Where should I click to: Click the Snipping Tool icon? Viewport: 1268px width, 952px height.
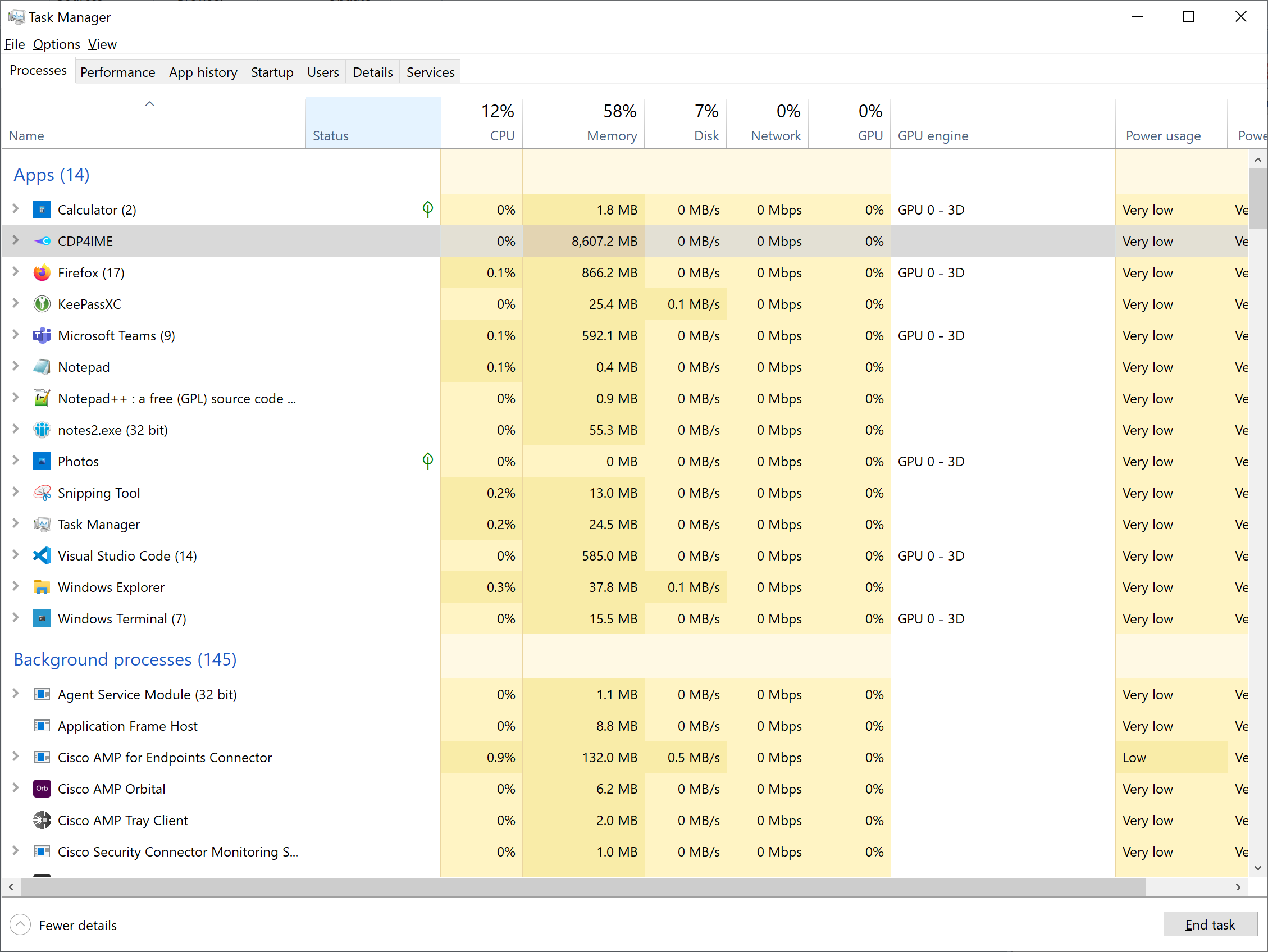(42, 493)
